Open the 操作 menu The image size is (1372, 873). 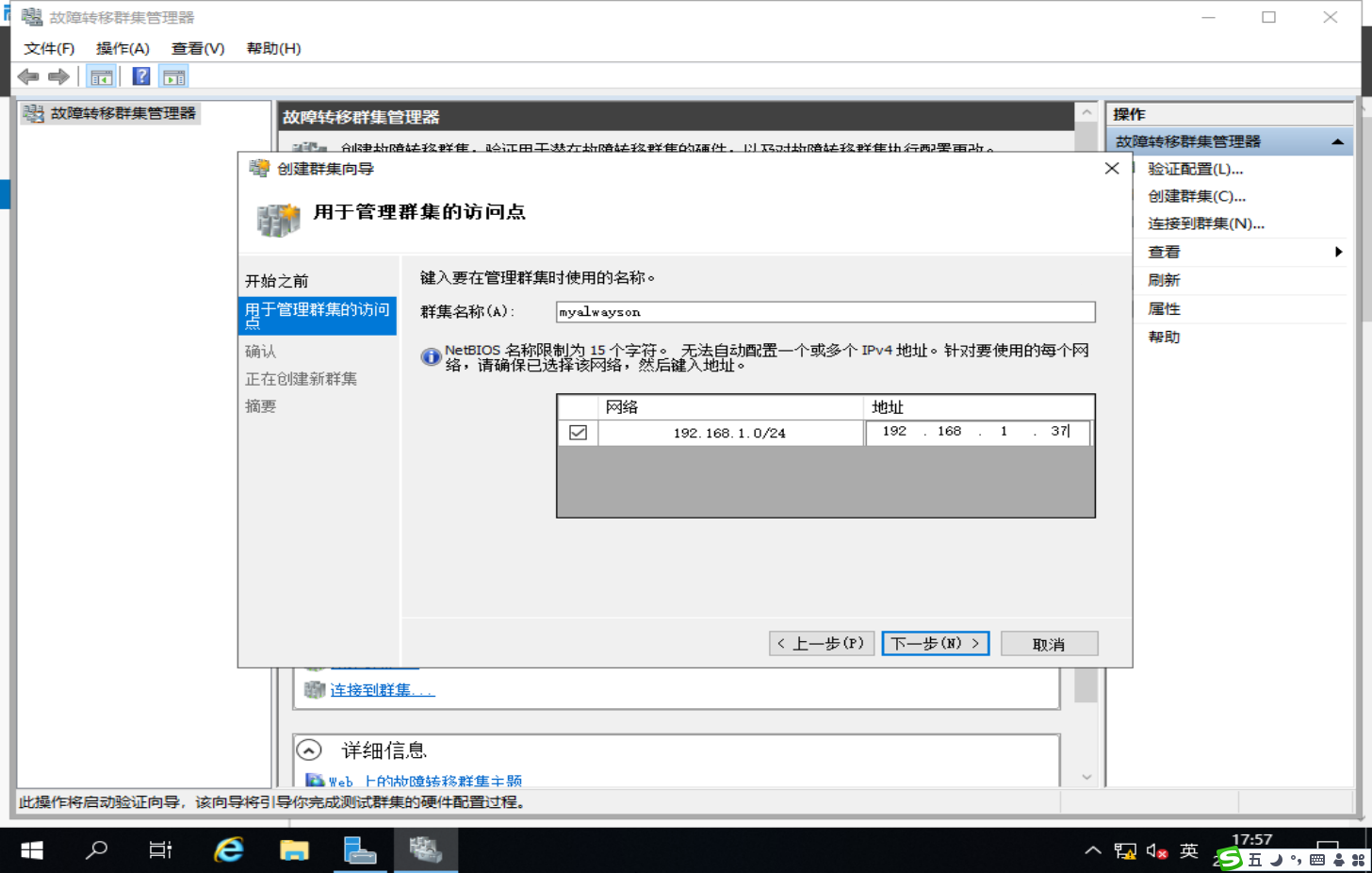123,48
